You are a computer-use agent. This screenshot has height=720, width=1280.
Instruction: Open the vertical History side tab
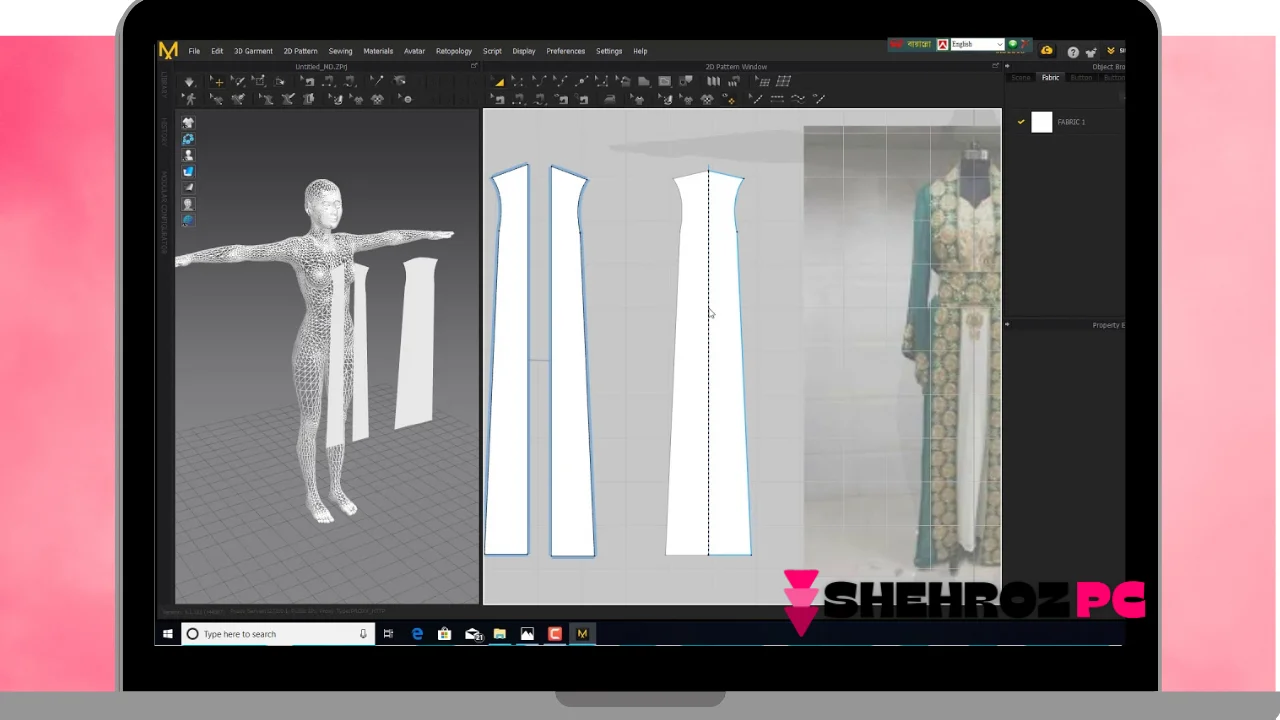[164, 131]
